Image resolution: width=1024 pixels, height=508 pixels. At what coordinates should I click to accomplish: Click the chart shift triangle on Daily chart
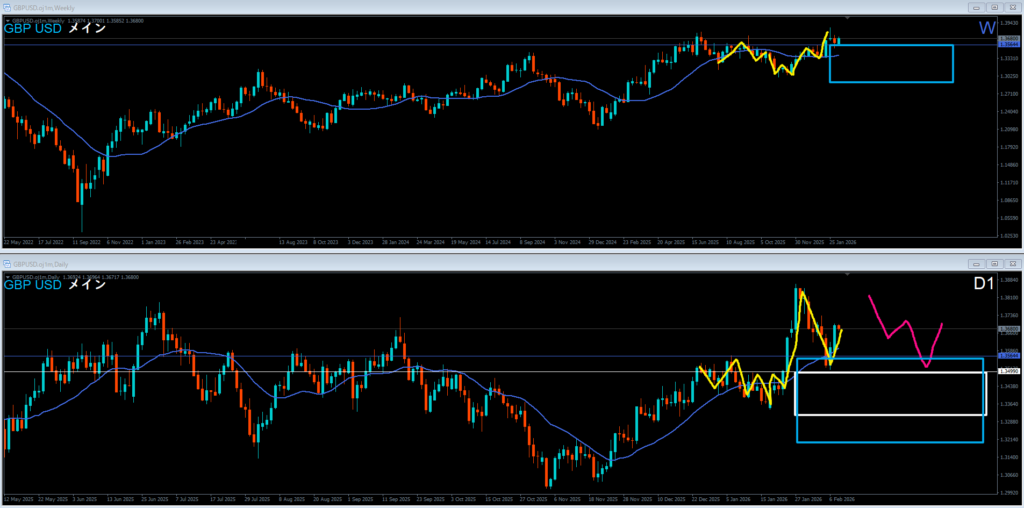coord(847,275)
